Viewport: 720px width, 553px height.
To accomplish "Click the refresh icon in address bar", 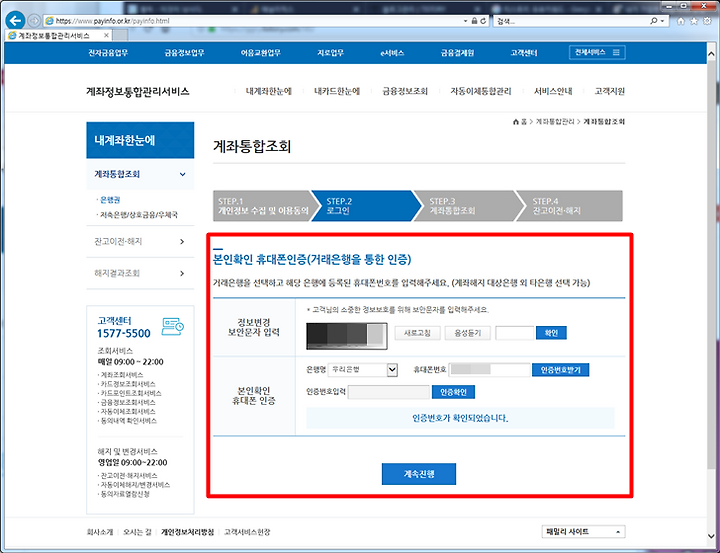I will [x=483, y=21].
